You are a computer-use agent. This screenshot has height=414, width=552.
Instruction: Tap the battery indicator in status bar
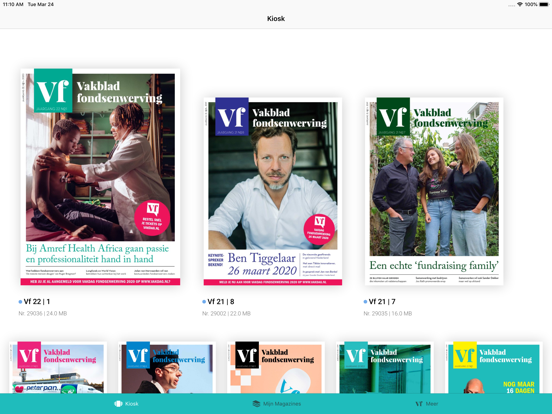[x=544, y=4]
